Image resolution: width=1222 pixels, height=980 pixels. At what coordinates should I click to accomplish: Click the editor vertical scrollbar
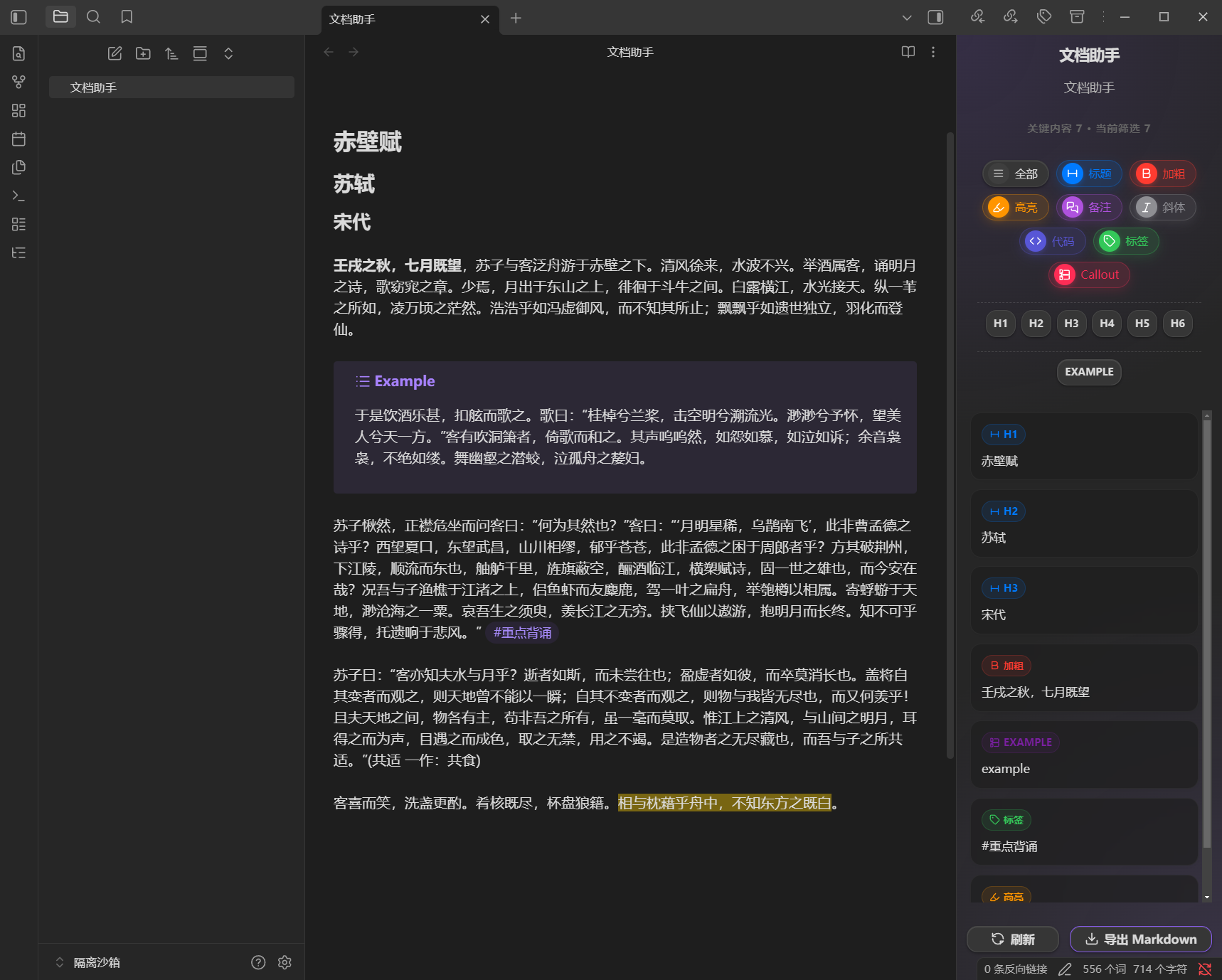tap(950, 445)
